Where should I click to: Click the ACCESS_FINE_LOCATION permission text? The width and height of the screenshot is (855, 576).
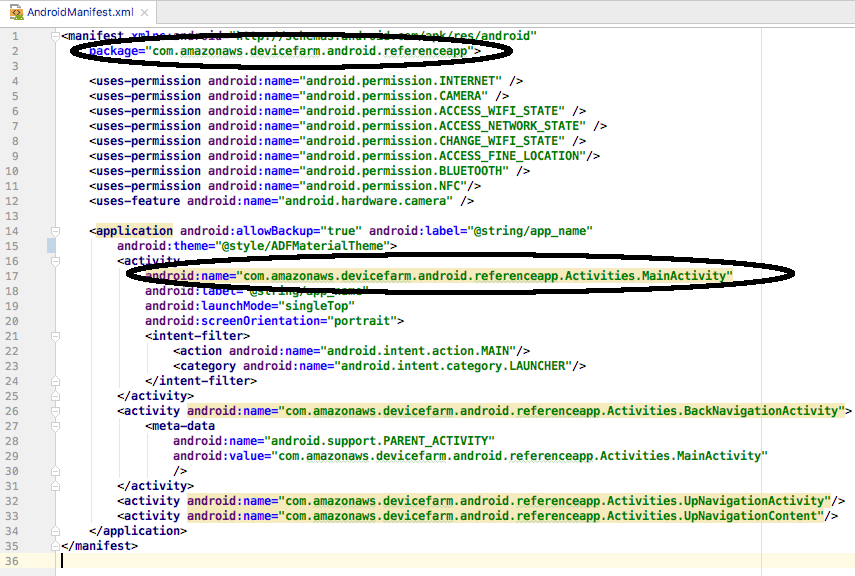[442, 156]
